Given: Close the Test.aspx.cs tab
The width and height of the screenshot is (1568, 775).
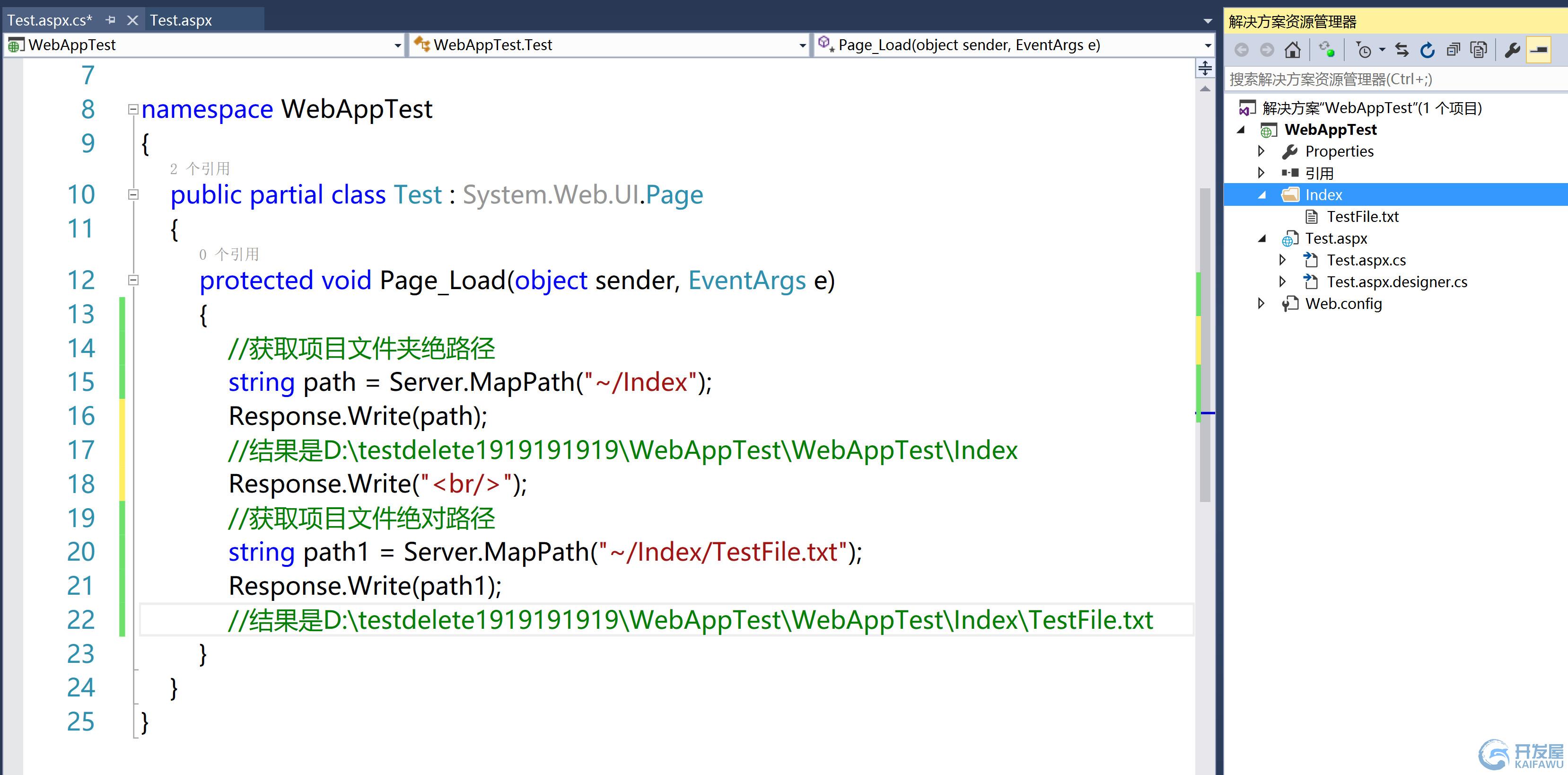Looking at the screenshot, I should pyautogui.click(x=132, y=20).
